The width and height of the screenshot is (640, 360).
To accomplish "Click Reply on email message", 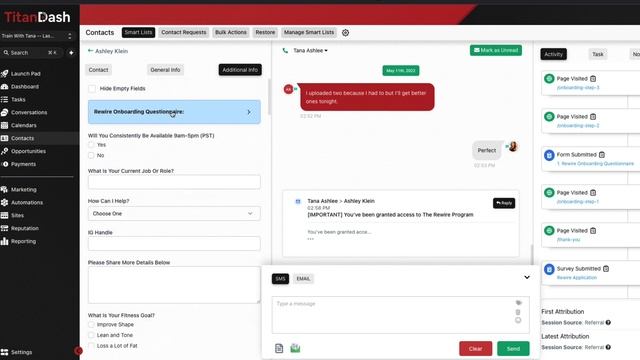I will tap(504, 203).
